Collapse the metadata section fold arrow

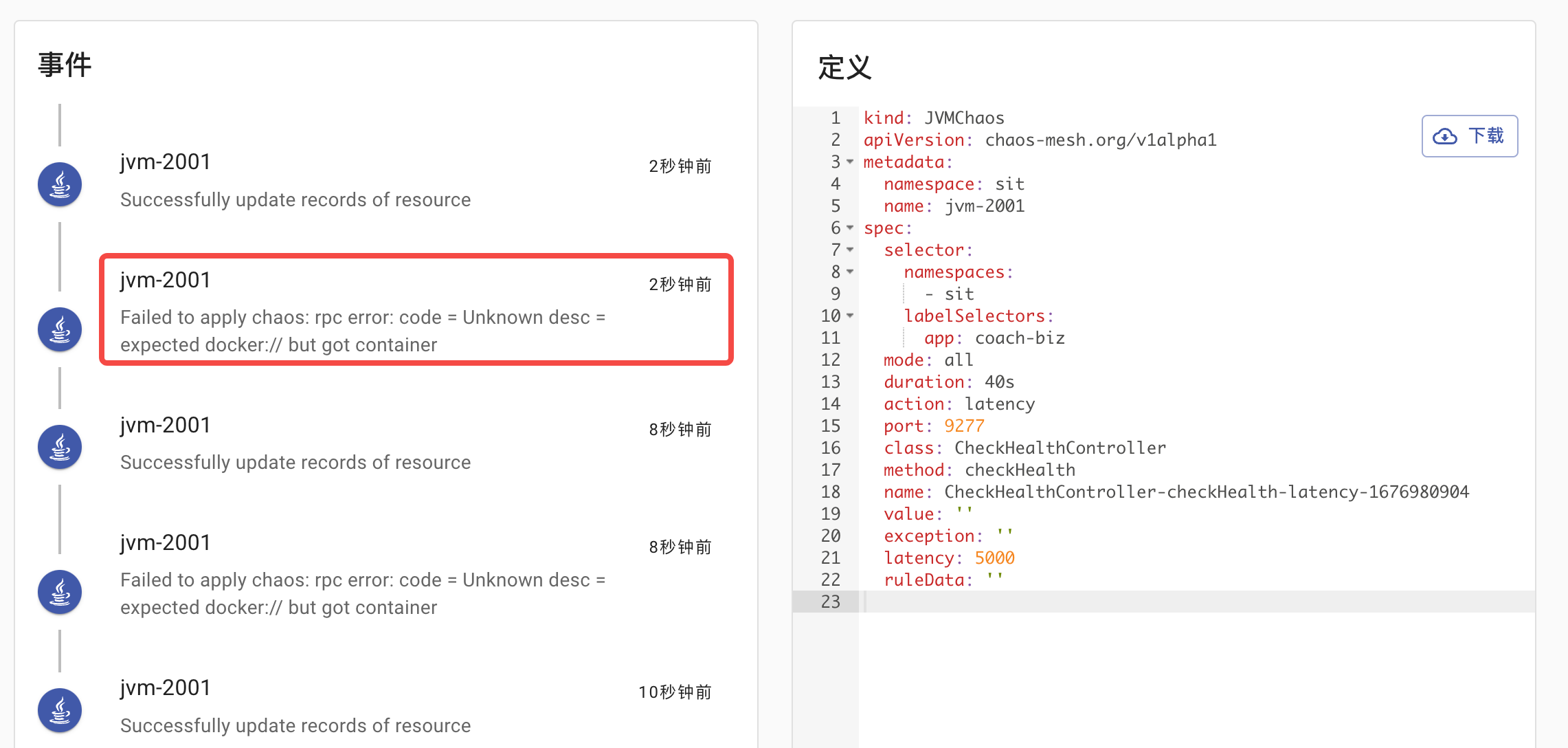click(850, 162)
